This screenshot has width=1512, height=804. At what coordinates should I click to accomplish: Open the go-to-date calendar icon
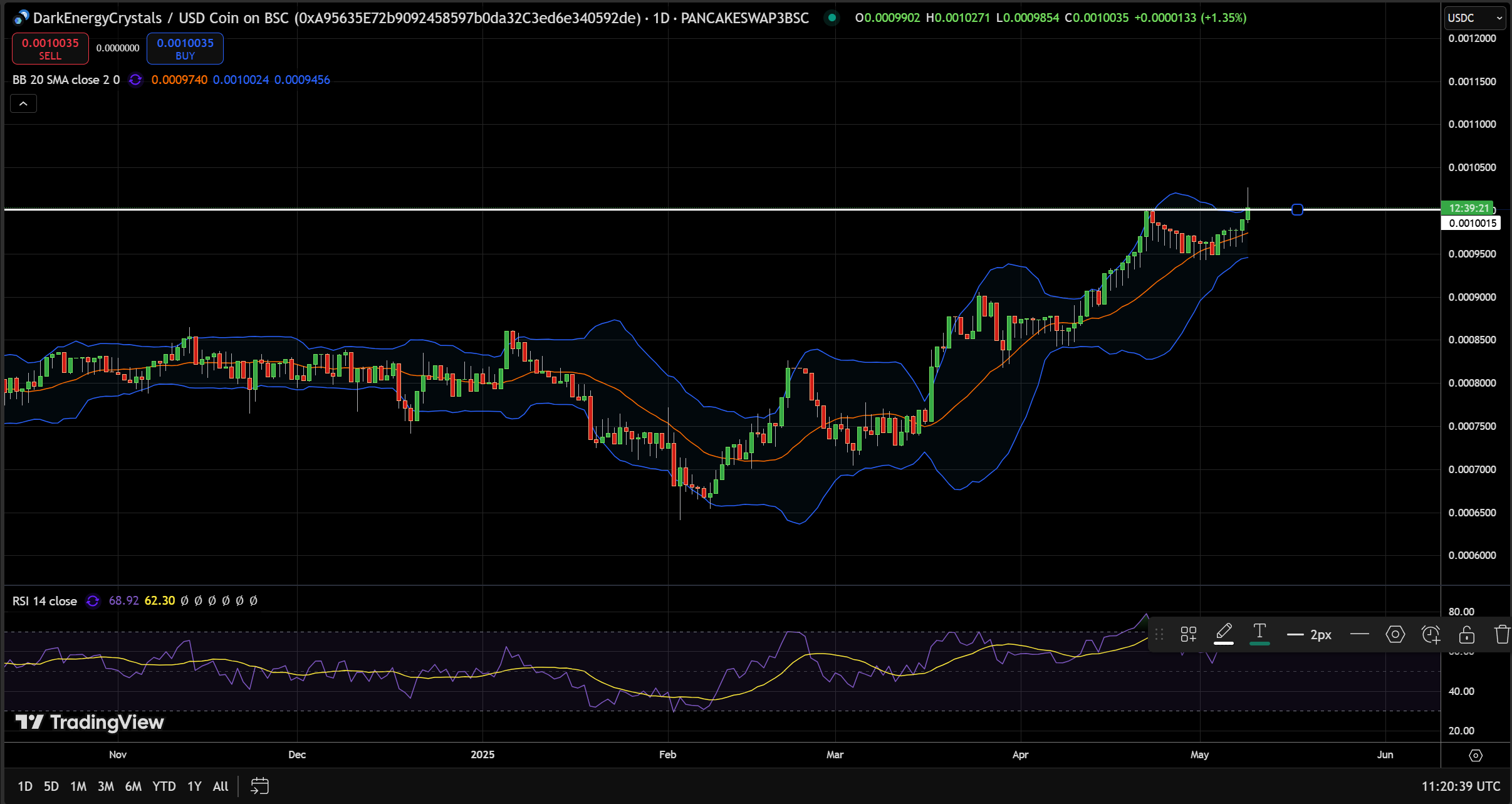[259, 786]
